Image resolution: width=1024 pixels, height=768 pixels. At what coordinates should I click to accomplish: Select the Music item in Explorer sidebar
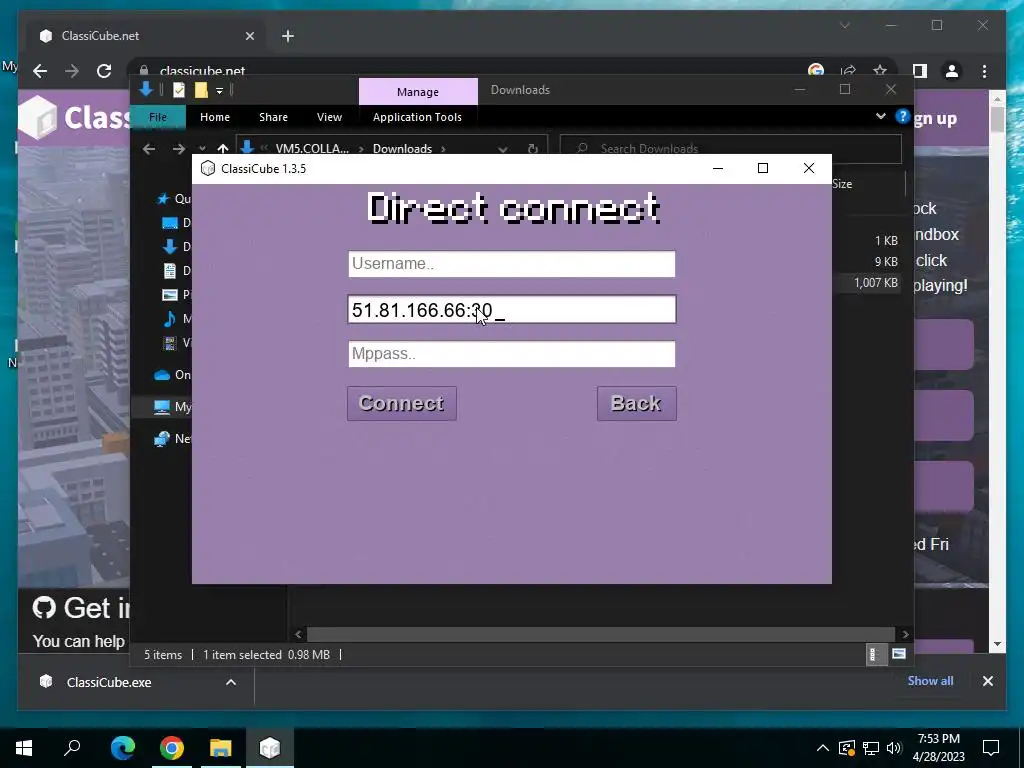[175, 319]
